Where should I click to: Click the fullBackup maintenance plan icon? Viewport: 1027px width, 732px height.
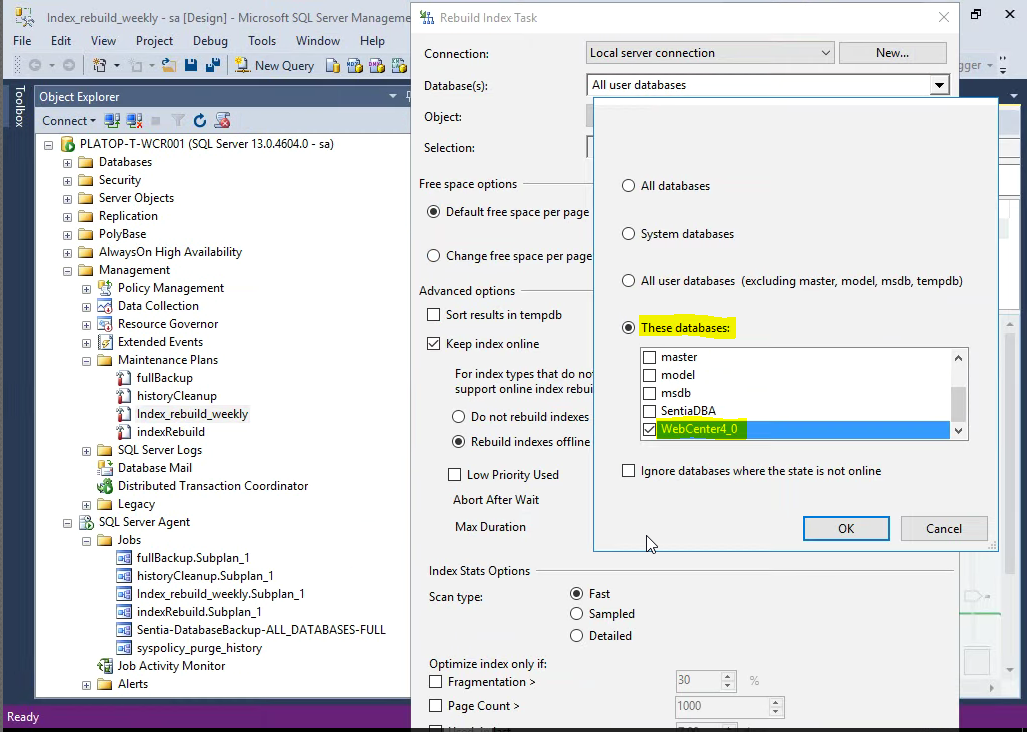pyautogui.click(x=124, y=378)
